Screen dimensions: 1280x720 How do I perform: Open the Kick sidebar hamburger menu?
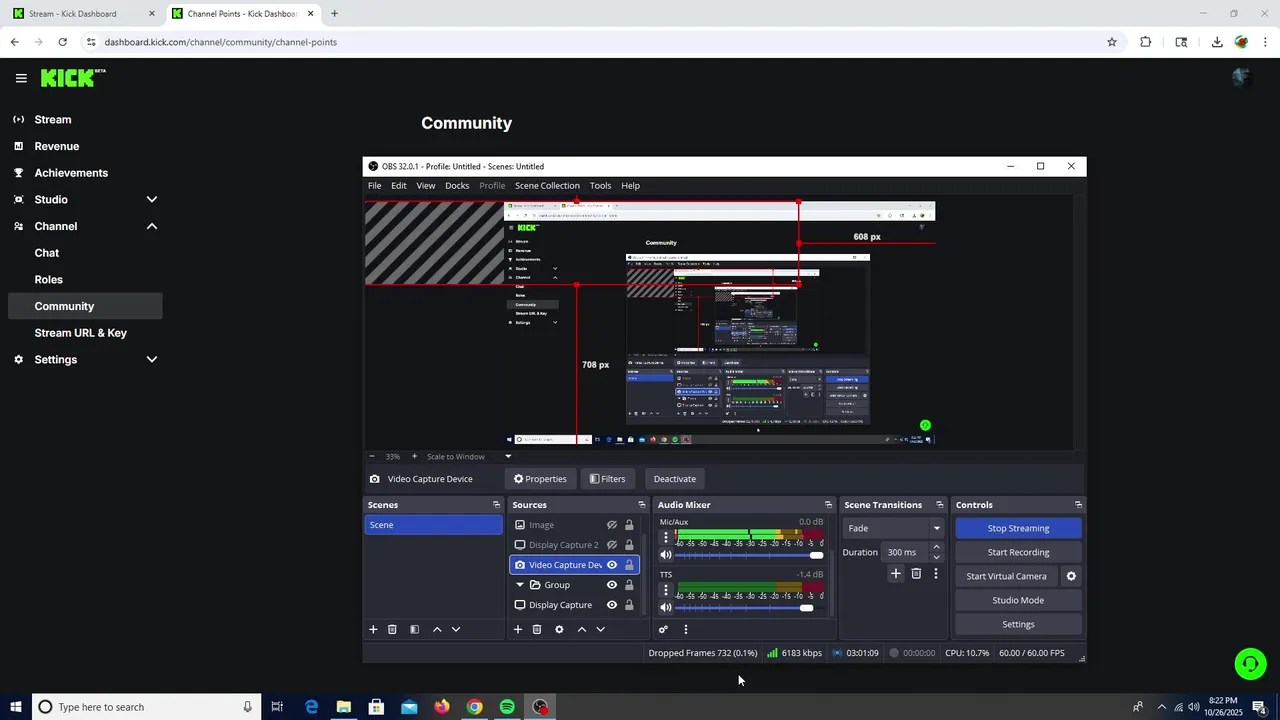pyautogui.click(x=21, y=78)
